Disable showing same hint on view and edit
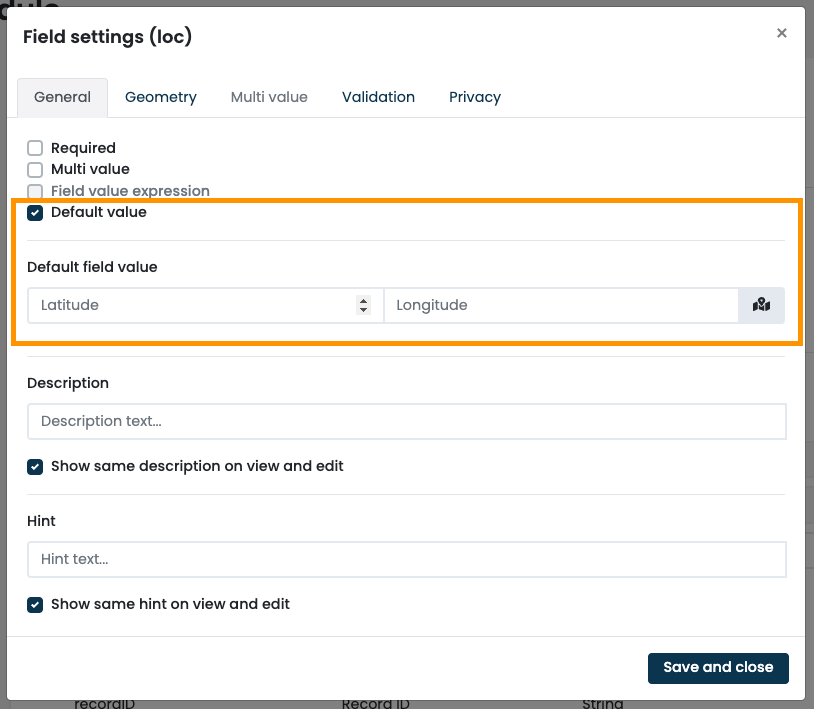This screenshot has width=814, height=709. 35,604
